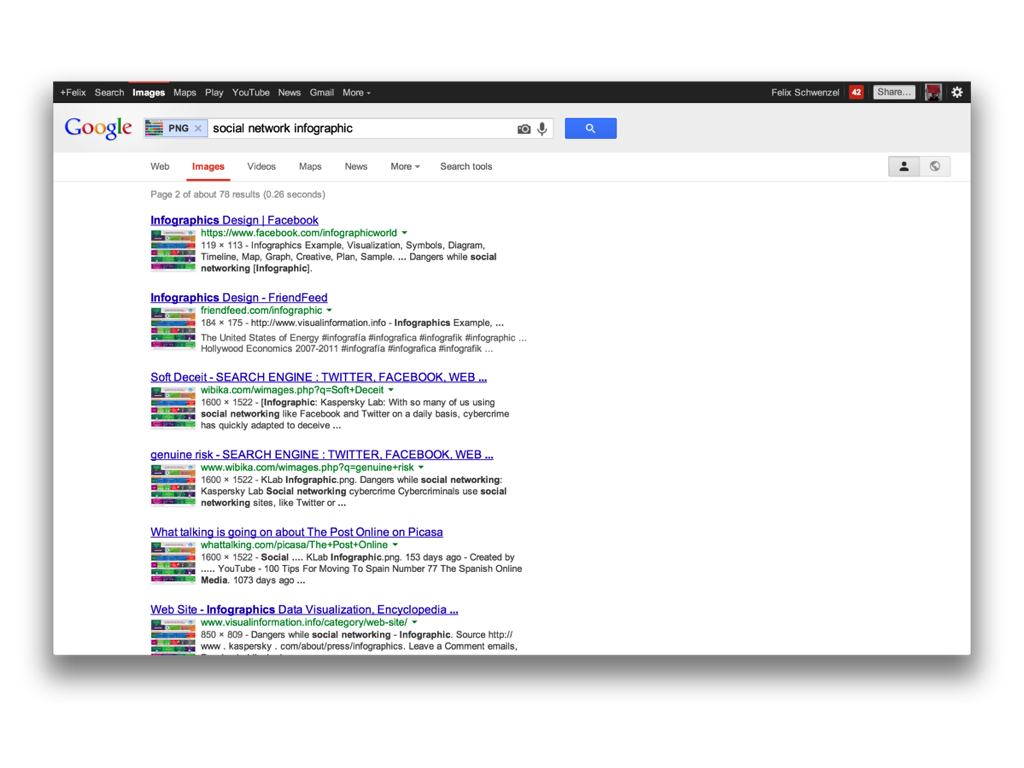Click the Google logo
1024x768 pixels.
coord(98,128)
